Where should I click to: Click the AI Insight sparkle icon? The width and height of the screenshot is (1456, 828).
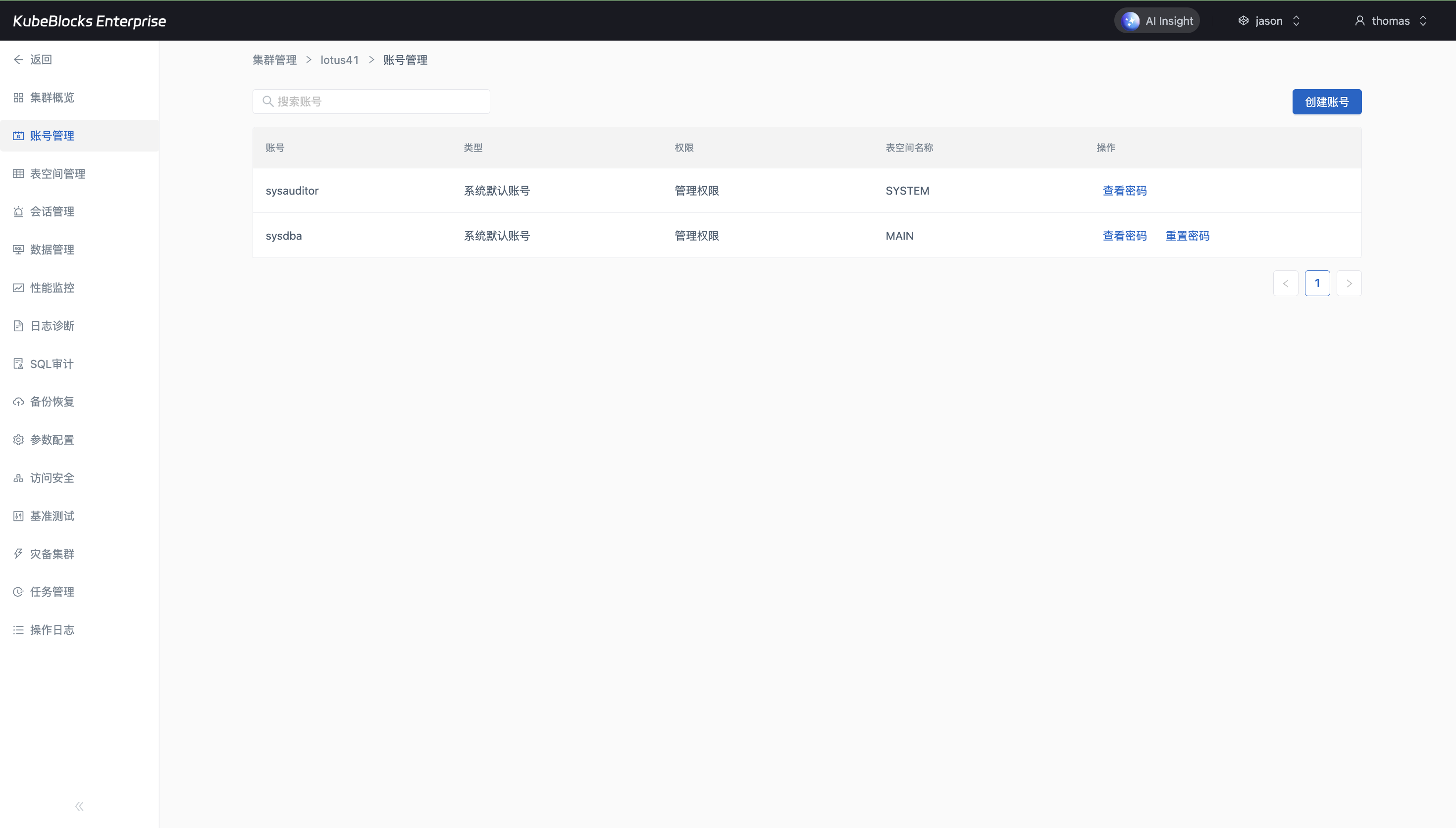pos(1130,21)
